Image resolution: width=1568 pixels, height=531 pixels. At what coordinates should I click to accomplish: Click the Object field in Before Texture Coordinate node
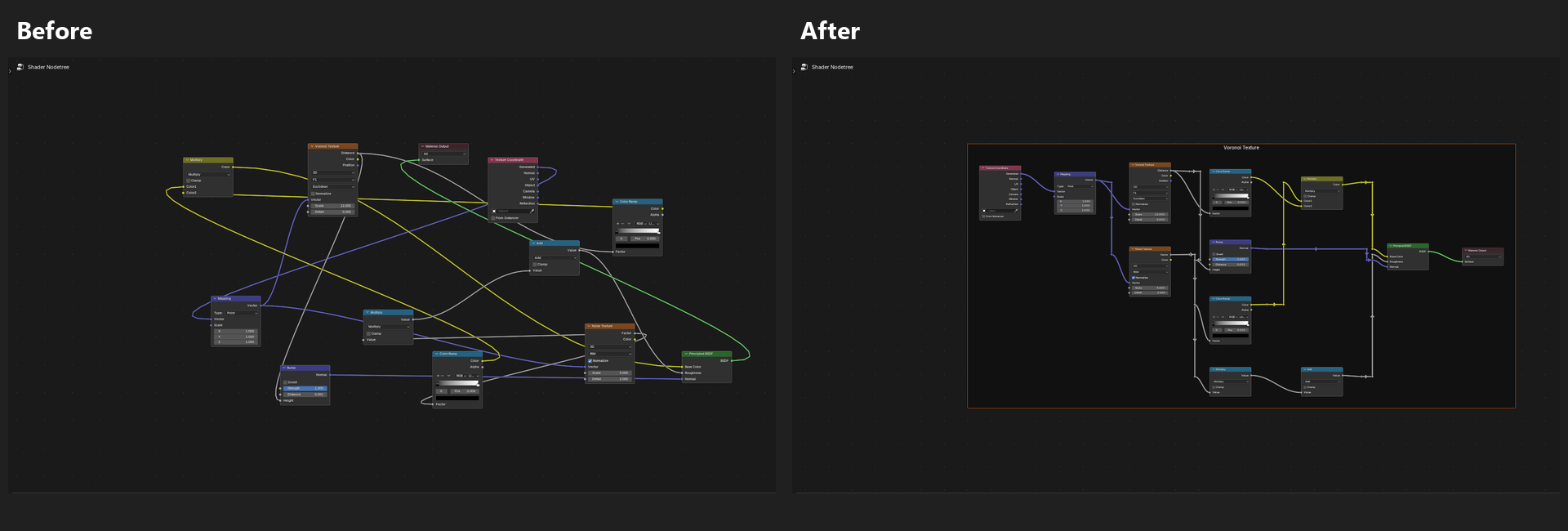[513, 211]
